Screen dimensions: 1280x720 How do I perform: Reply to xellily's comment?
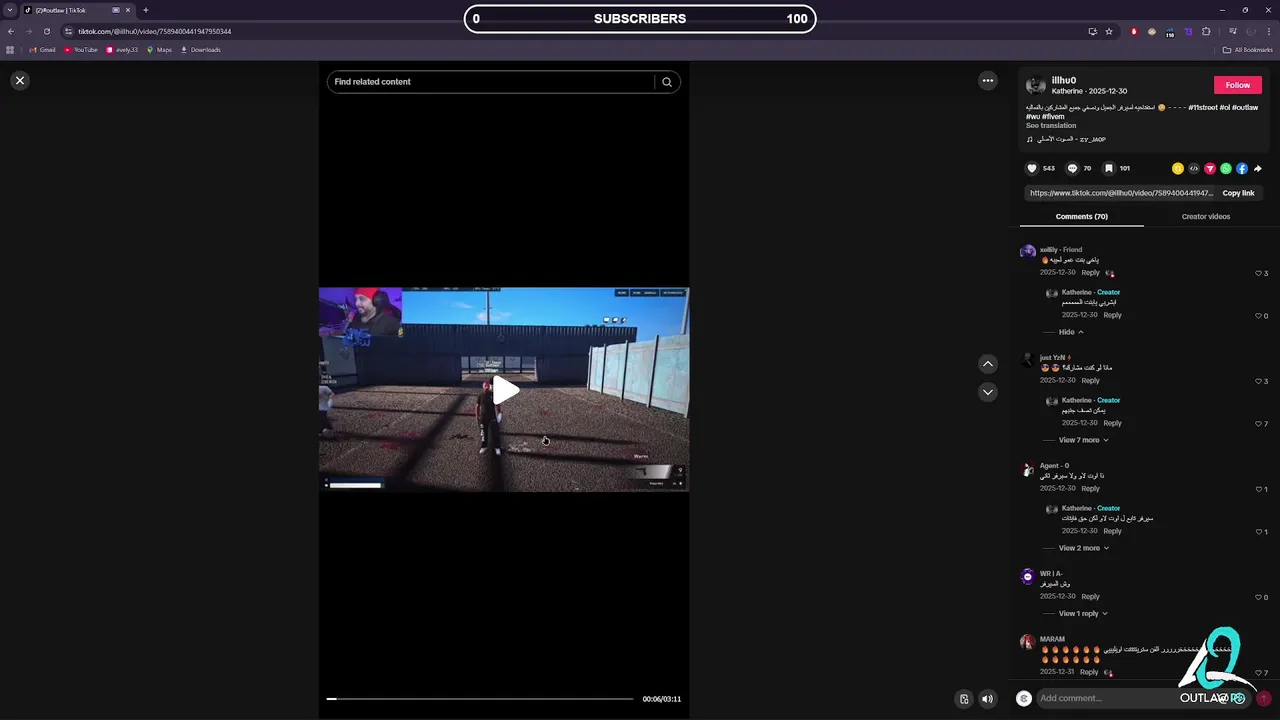tap(1090, 273)
